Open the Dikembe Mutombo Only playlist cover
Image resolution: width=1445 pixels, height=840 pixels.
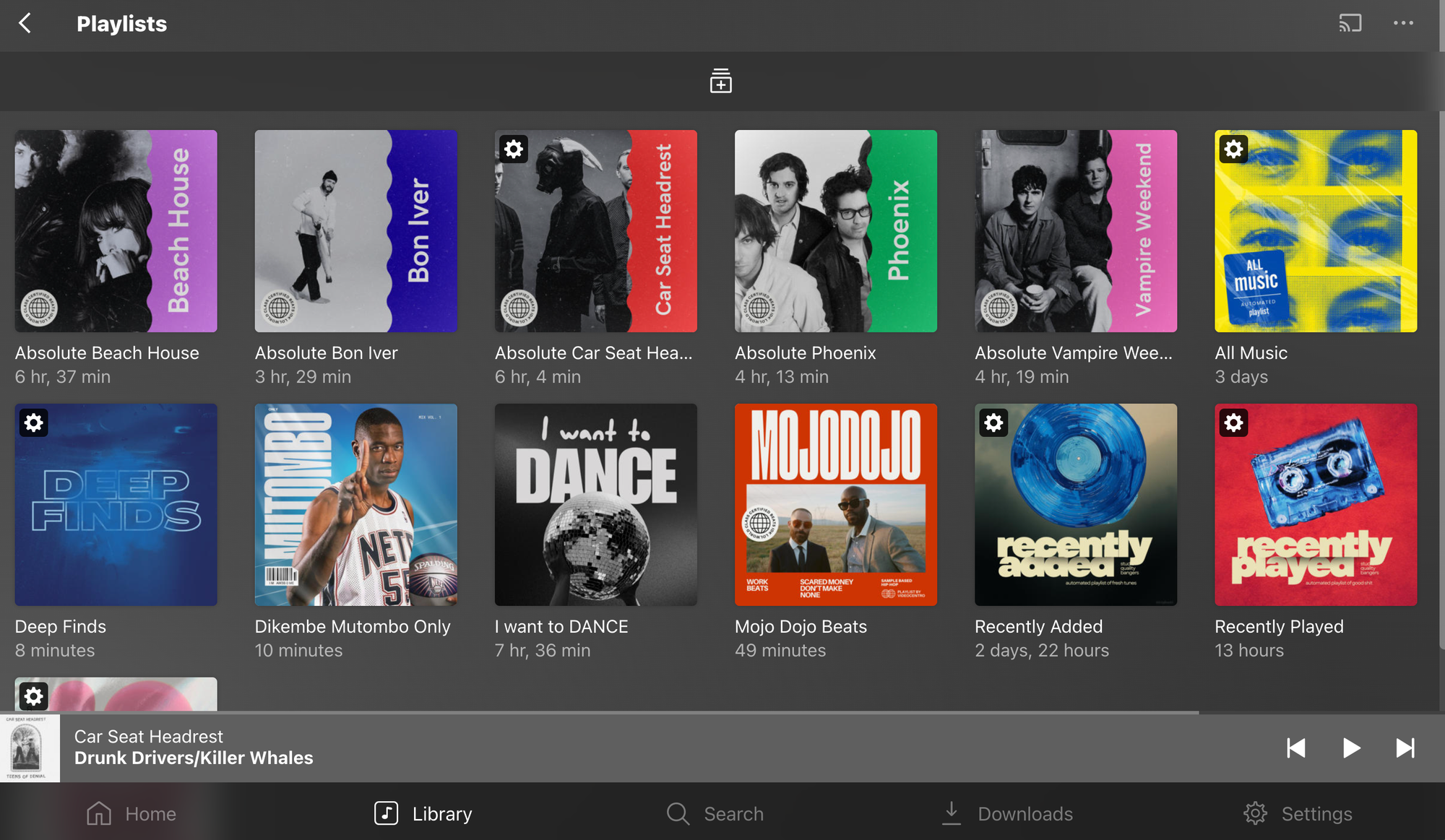point(355,504)
